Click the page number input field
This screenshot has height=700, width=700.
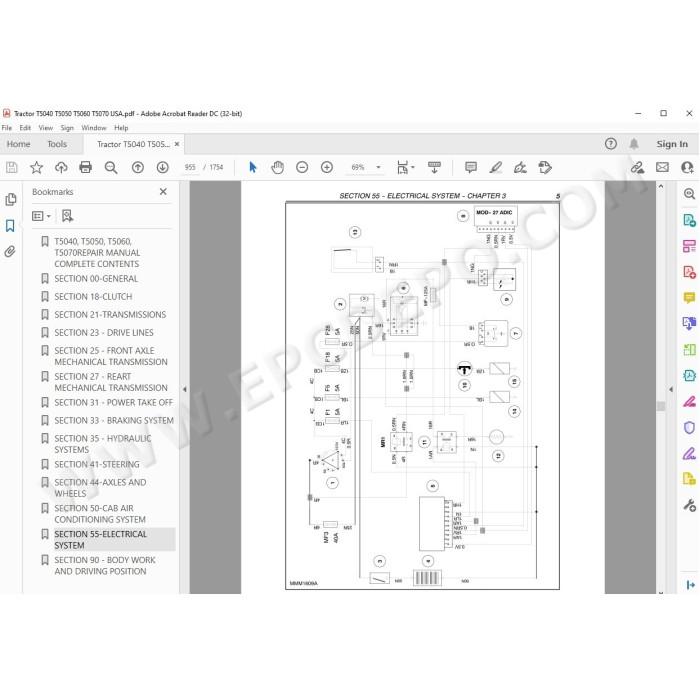point(190,167)
